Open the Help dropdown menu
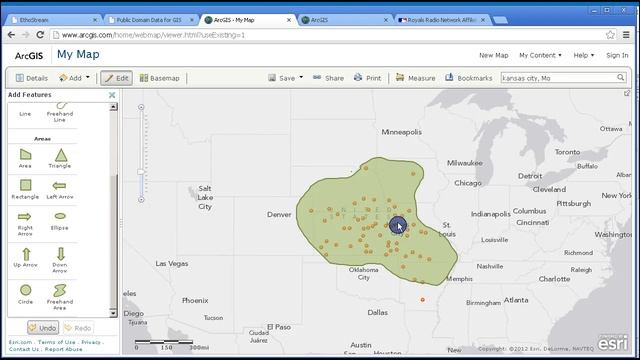The width and height of the screenshot is (640, 360). click(x=584, y=55)
